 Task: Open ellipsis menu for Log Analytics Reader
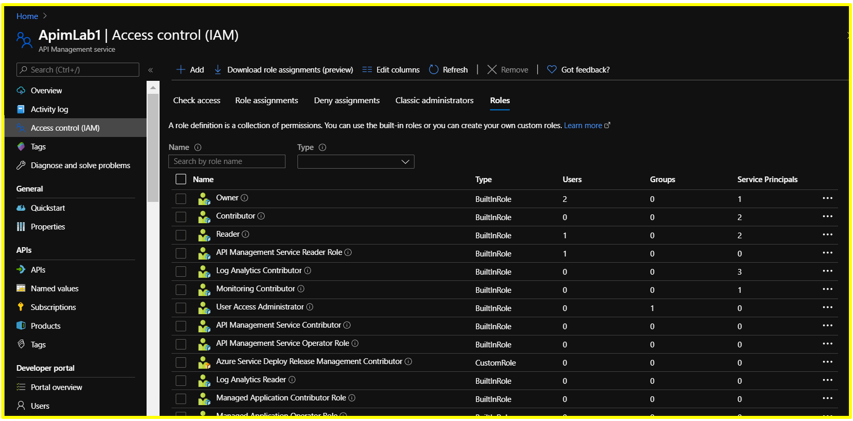827,380
